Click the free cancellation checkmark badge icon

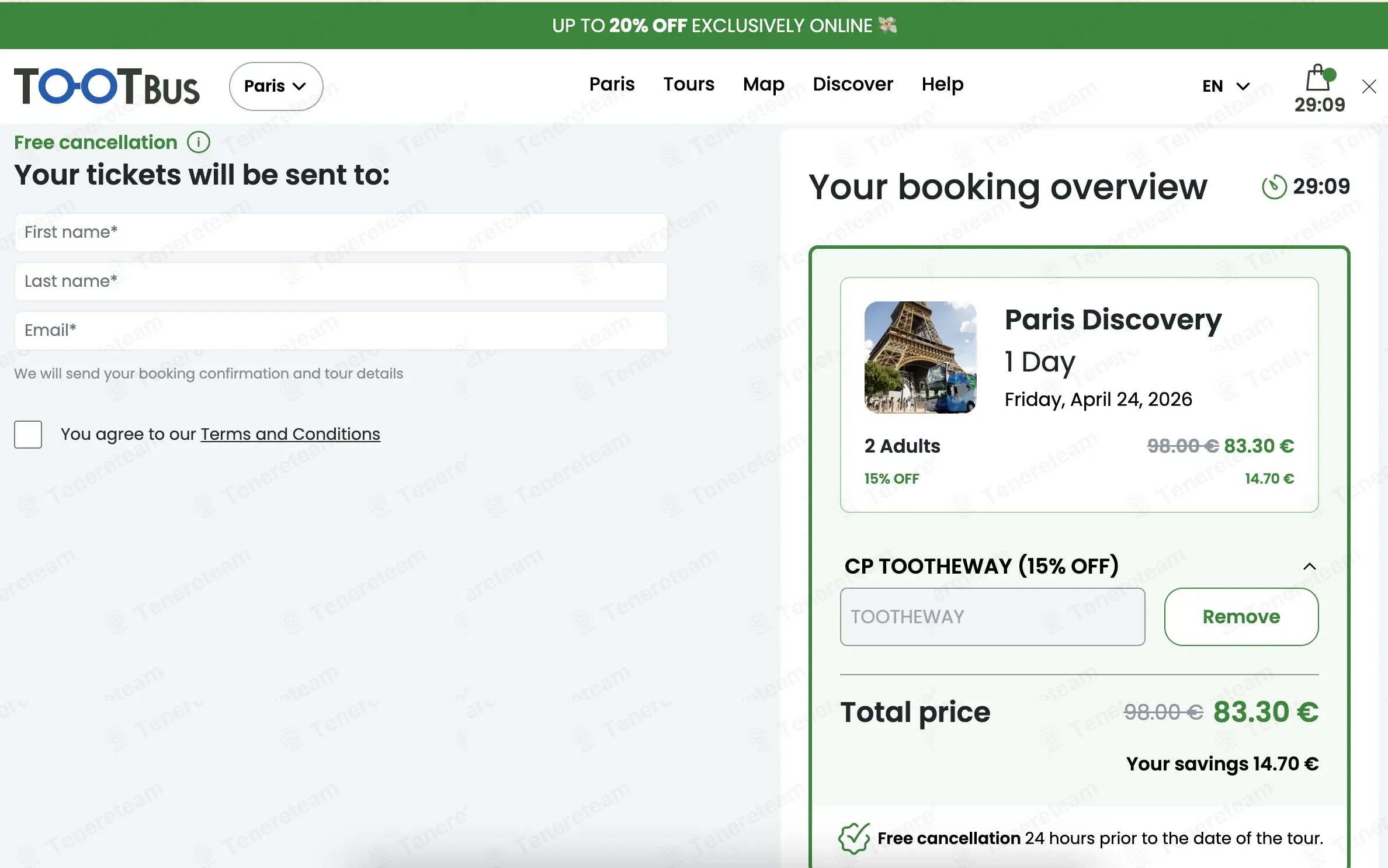click(x=854, y=838)
